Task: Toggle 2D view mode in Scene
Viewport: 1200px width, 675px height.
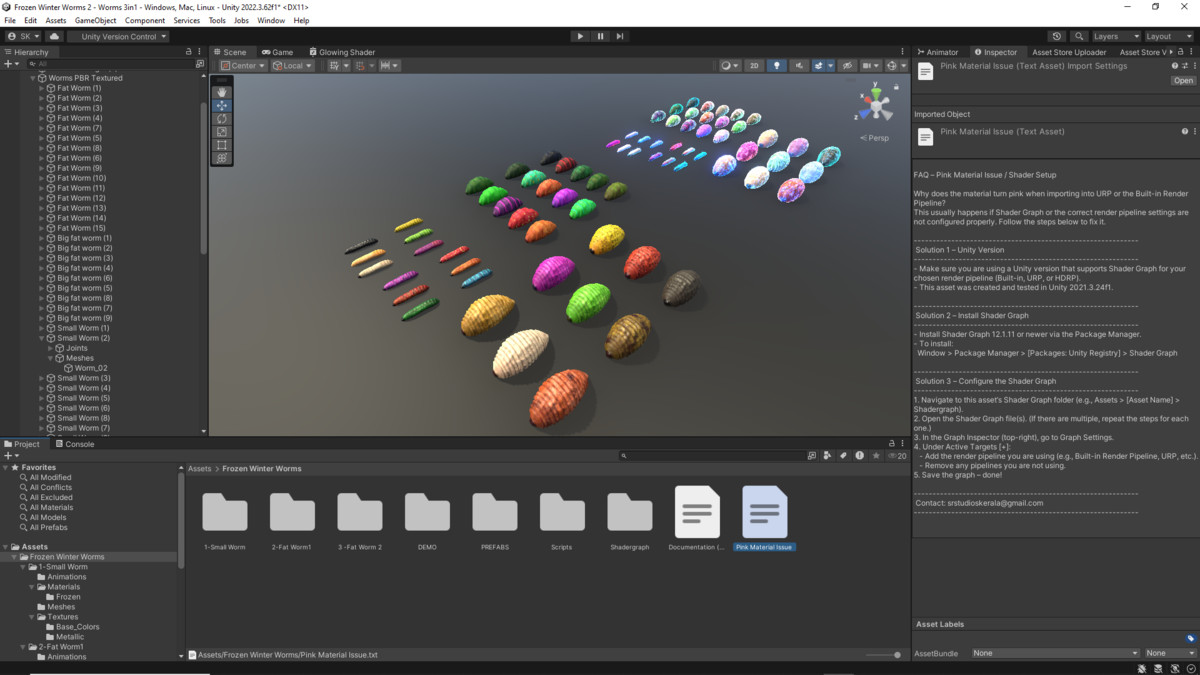Action: [x=754, y=66]
